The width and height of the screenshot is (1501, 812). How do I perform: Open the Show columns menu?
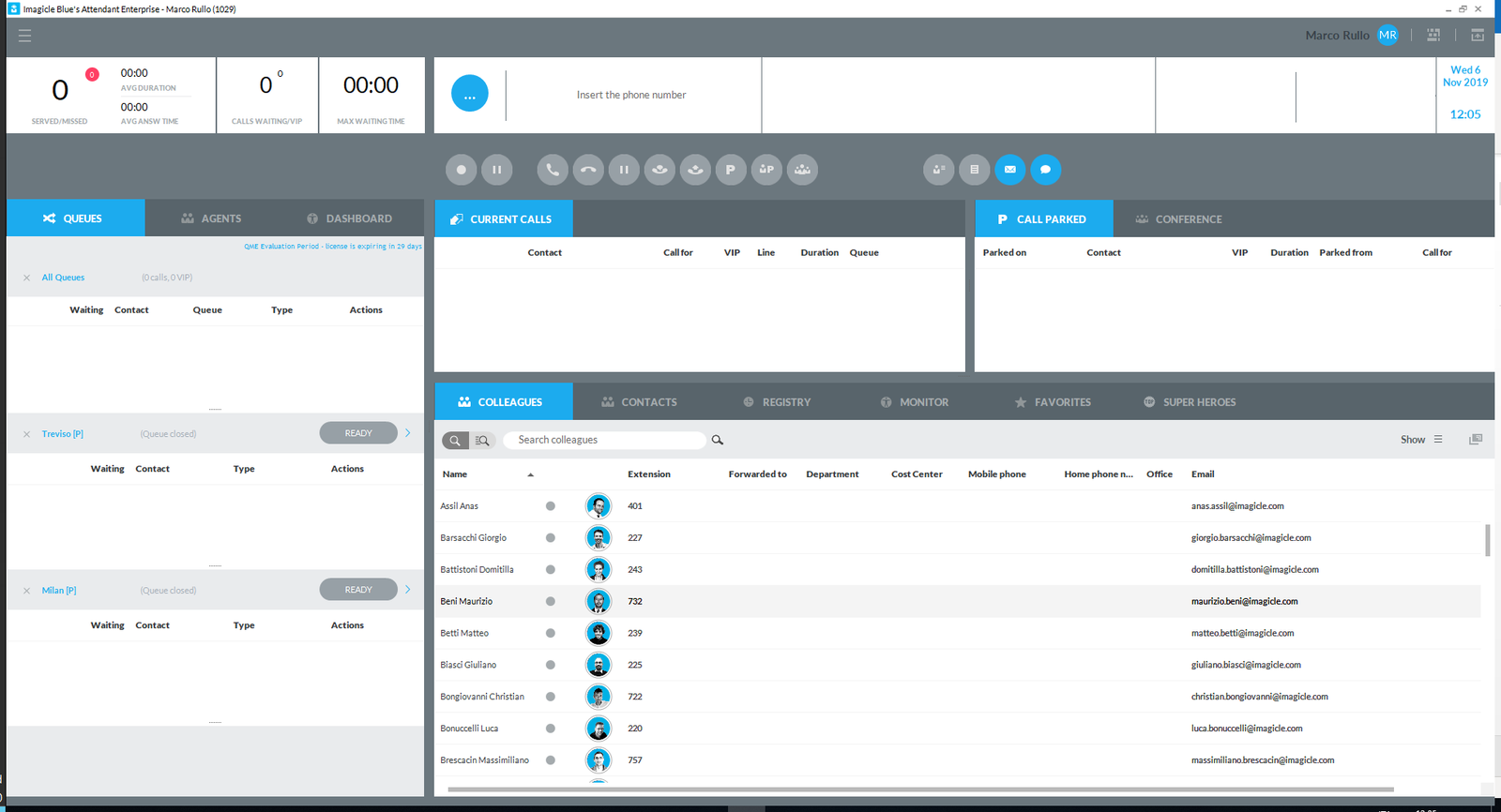coord(1421,440)
